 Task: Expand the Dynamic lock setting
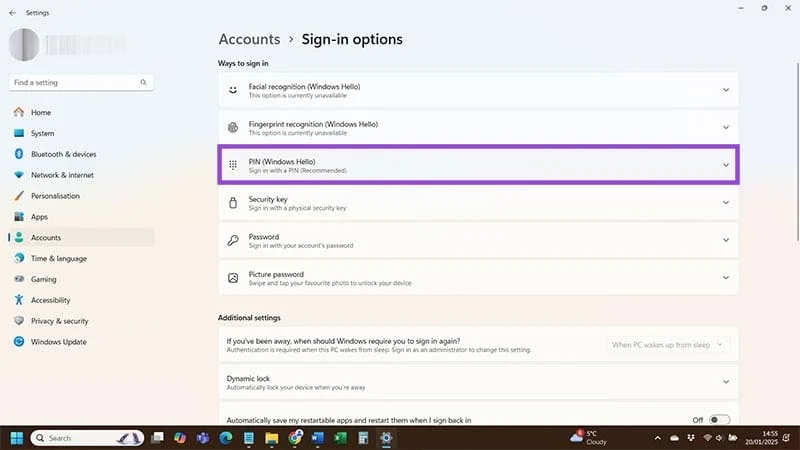(x=478, y=382)
